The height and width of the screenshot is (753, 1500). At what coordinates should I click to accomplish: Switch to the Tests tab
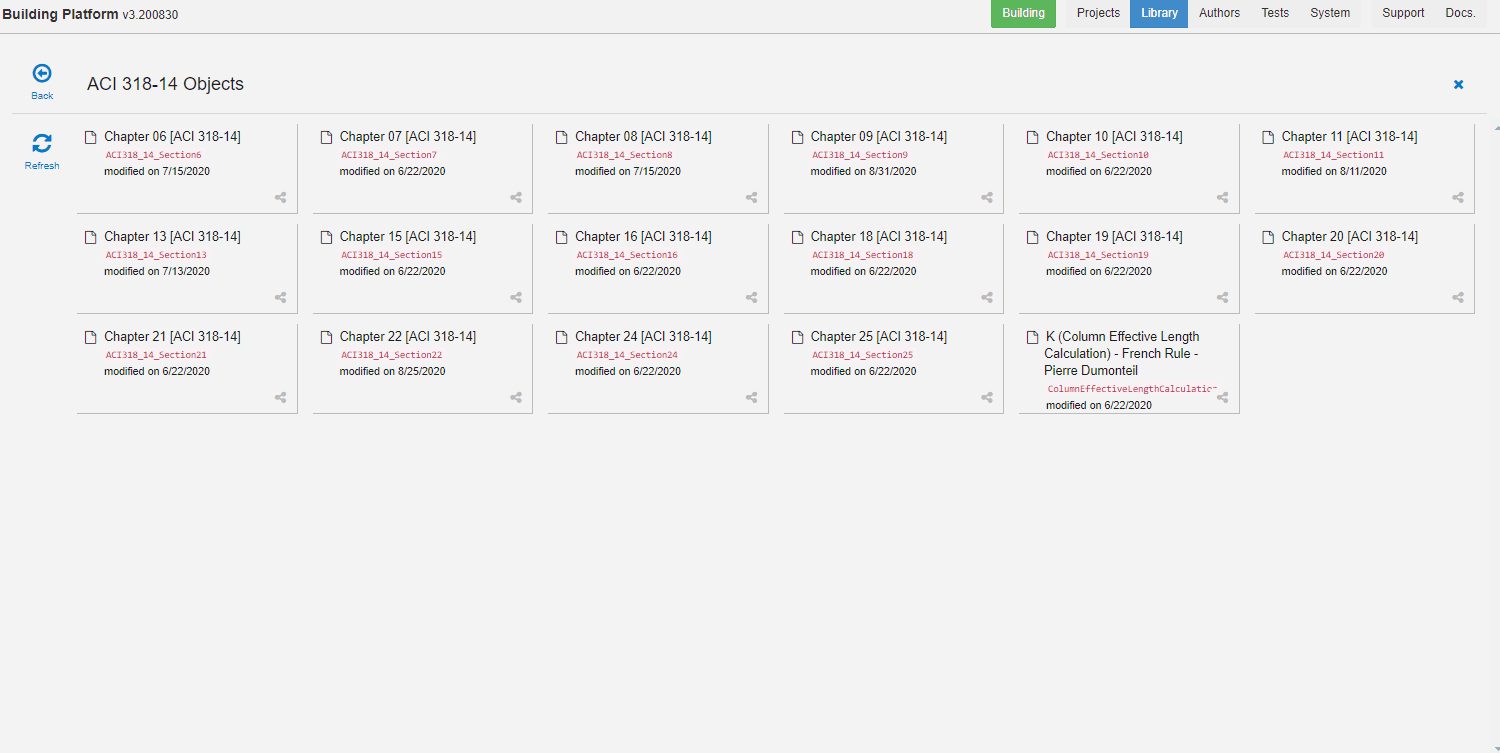pos(1275,13)
